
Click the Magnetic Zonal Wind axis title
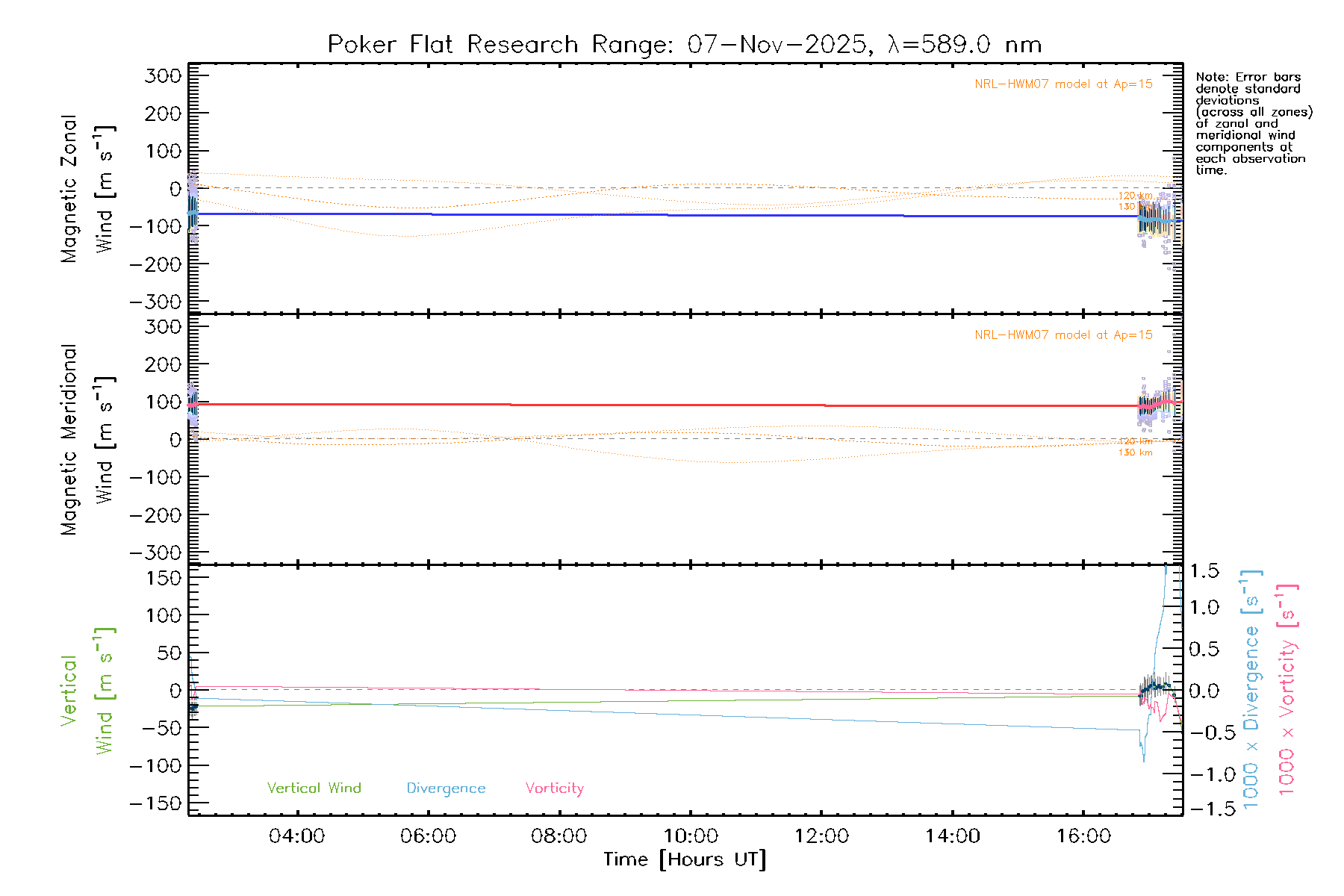coord(87,189)
